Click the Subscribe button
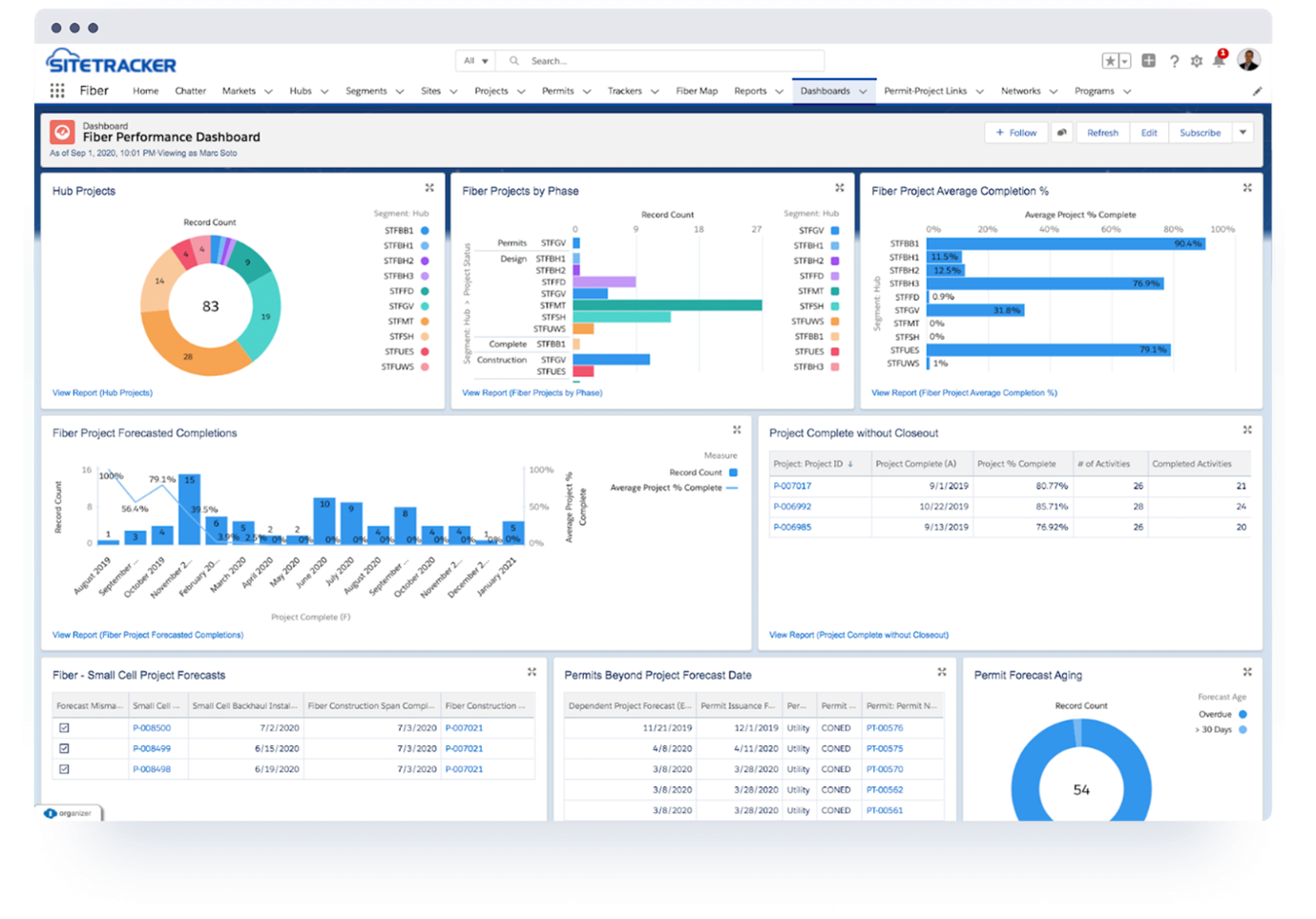 (x=1201, y=133)
